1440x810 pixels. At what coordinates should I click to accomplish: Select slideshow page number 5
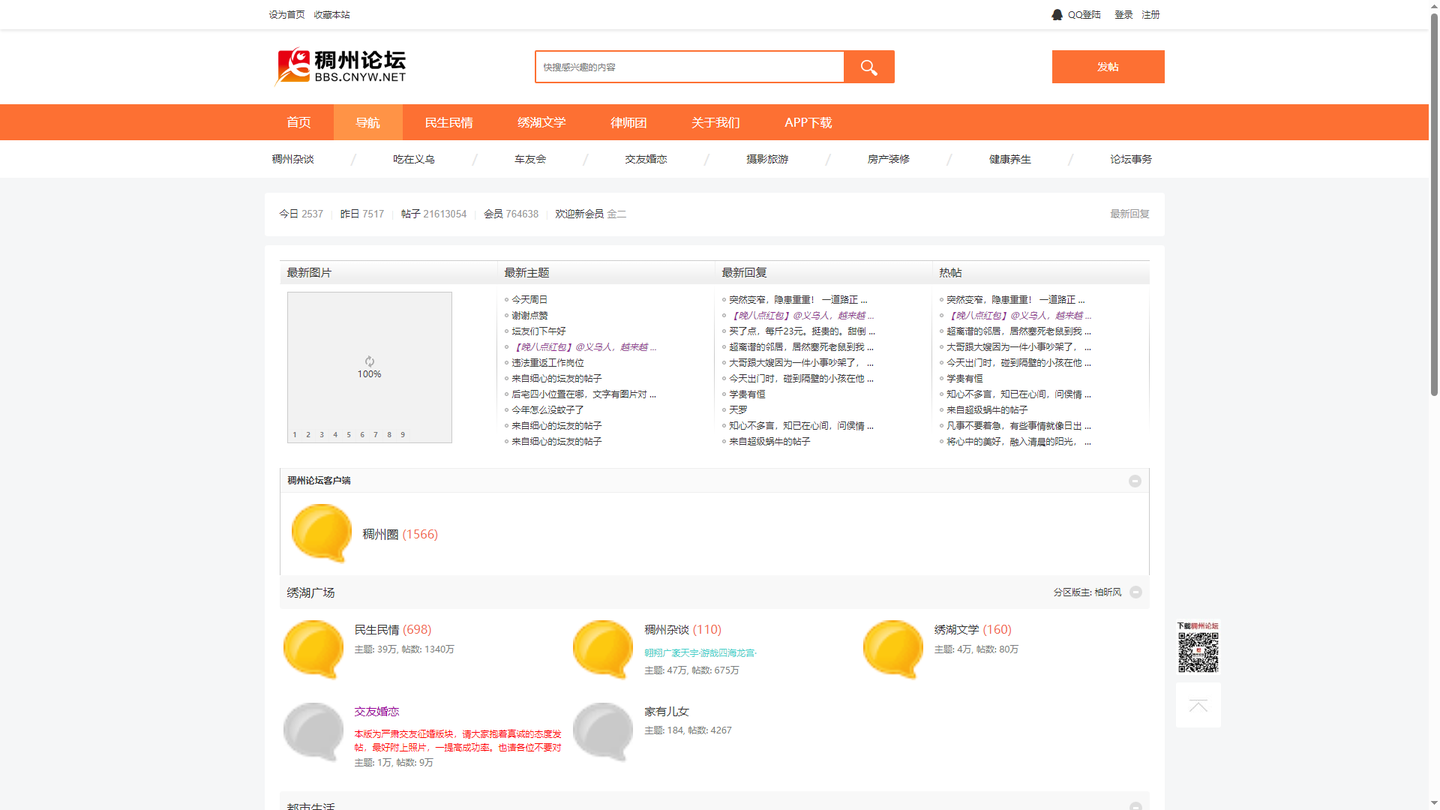tap(349, 435)
